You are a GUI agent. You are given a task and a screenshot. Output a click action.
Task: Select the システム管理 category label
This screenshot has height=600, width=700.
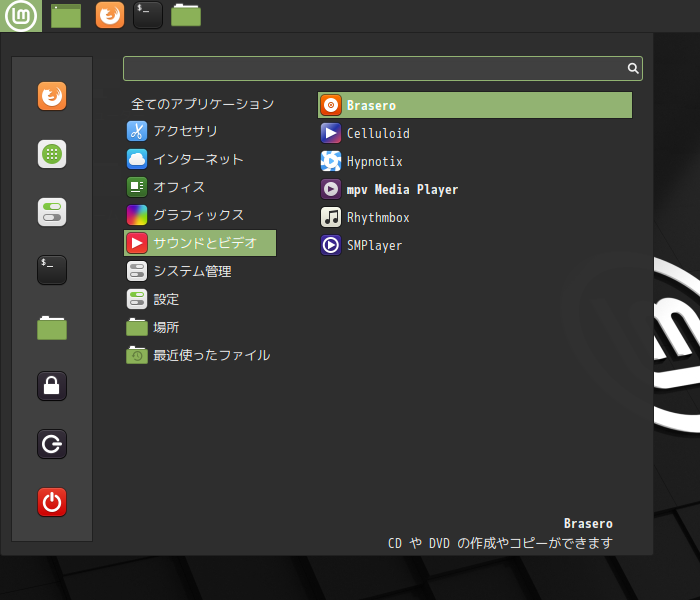(192, 271)
